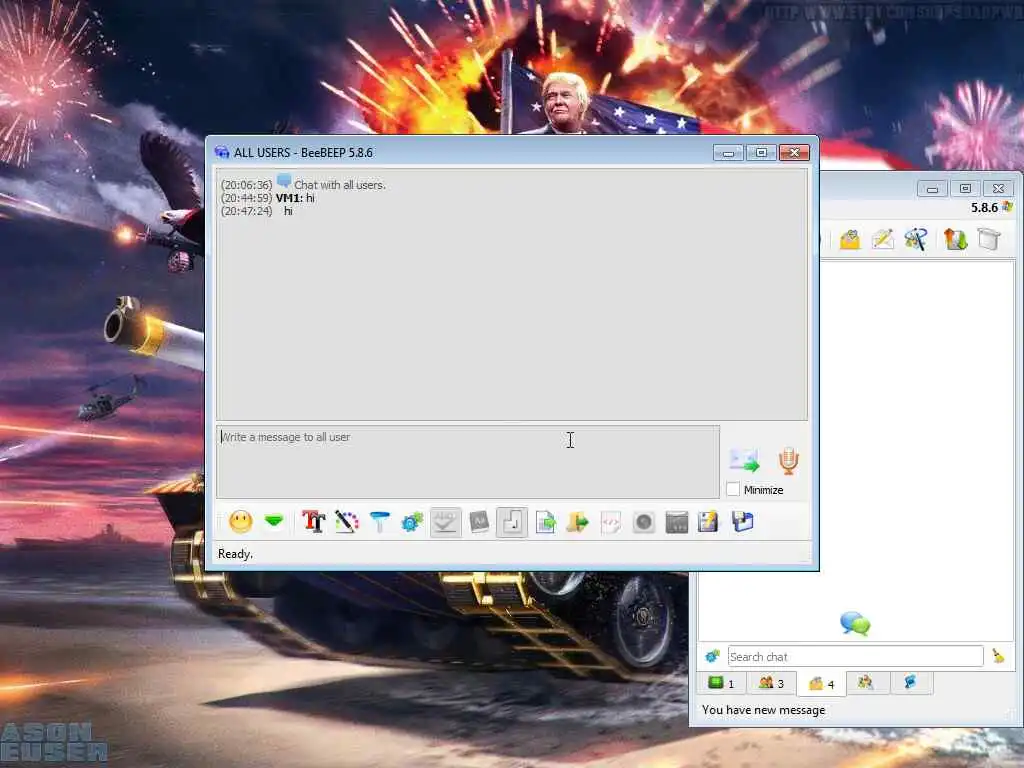Enable the Minimize checkbox
This screenshot has height=768, width=1024.
pos(733,489)
